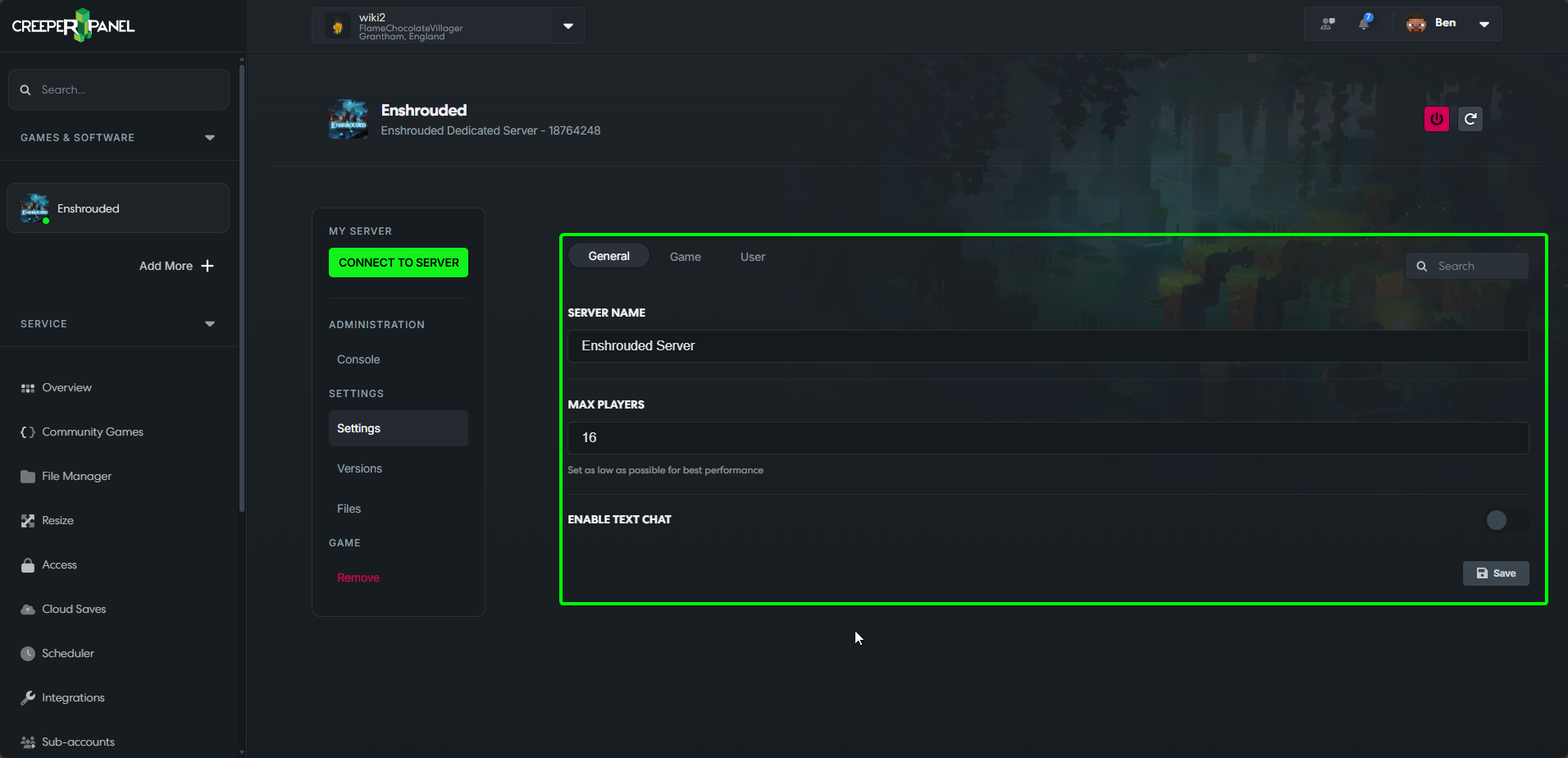1568x758 pixels.
Task: Open the Sub-accounts link
Action: click(79, 742)
